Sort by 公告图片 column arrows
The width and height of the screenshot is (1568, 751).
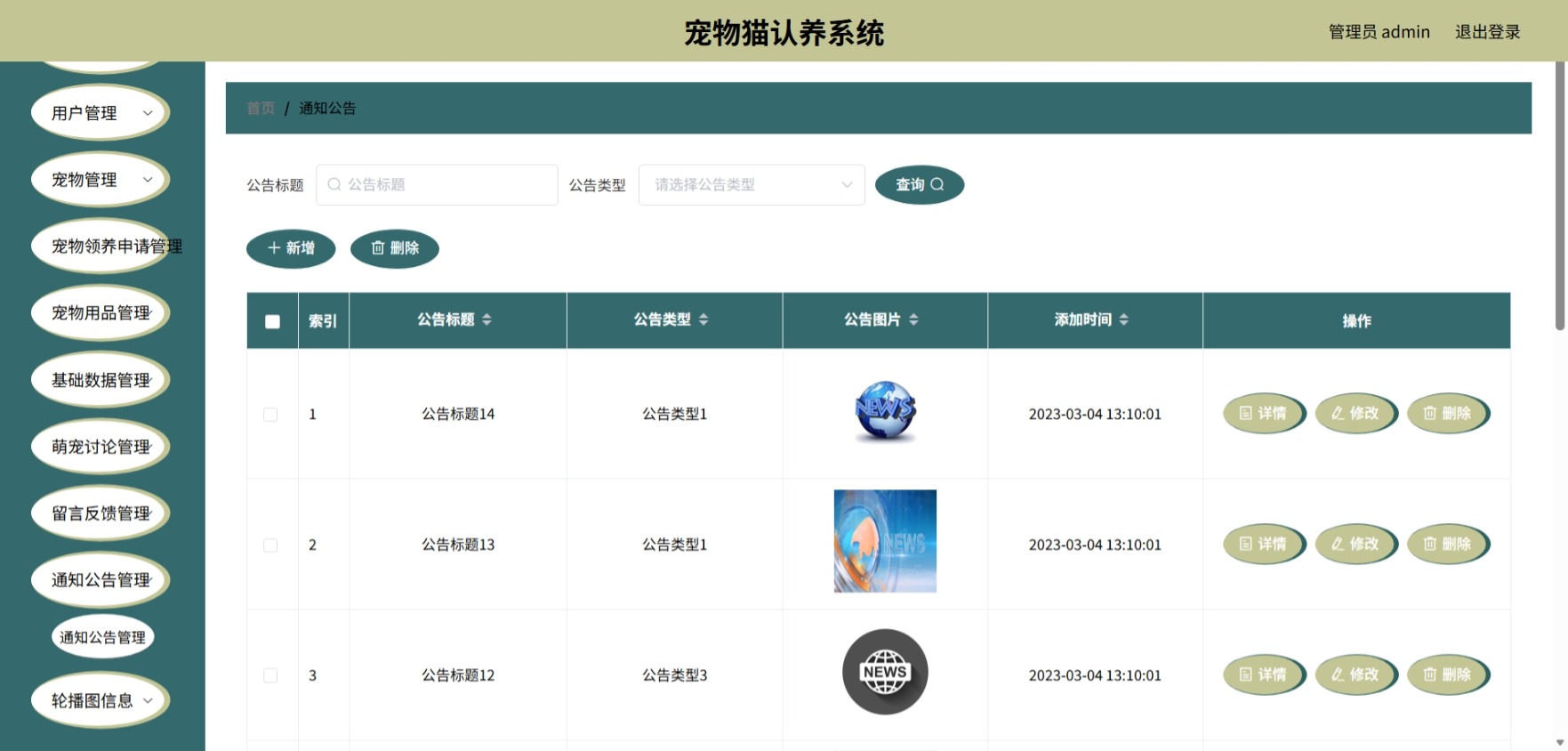click(x=913, y=319)
